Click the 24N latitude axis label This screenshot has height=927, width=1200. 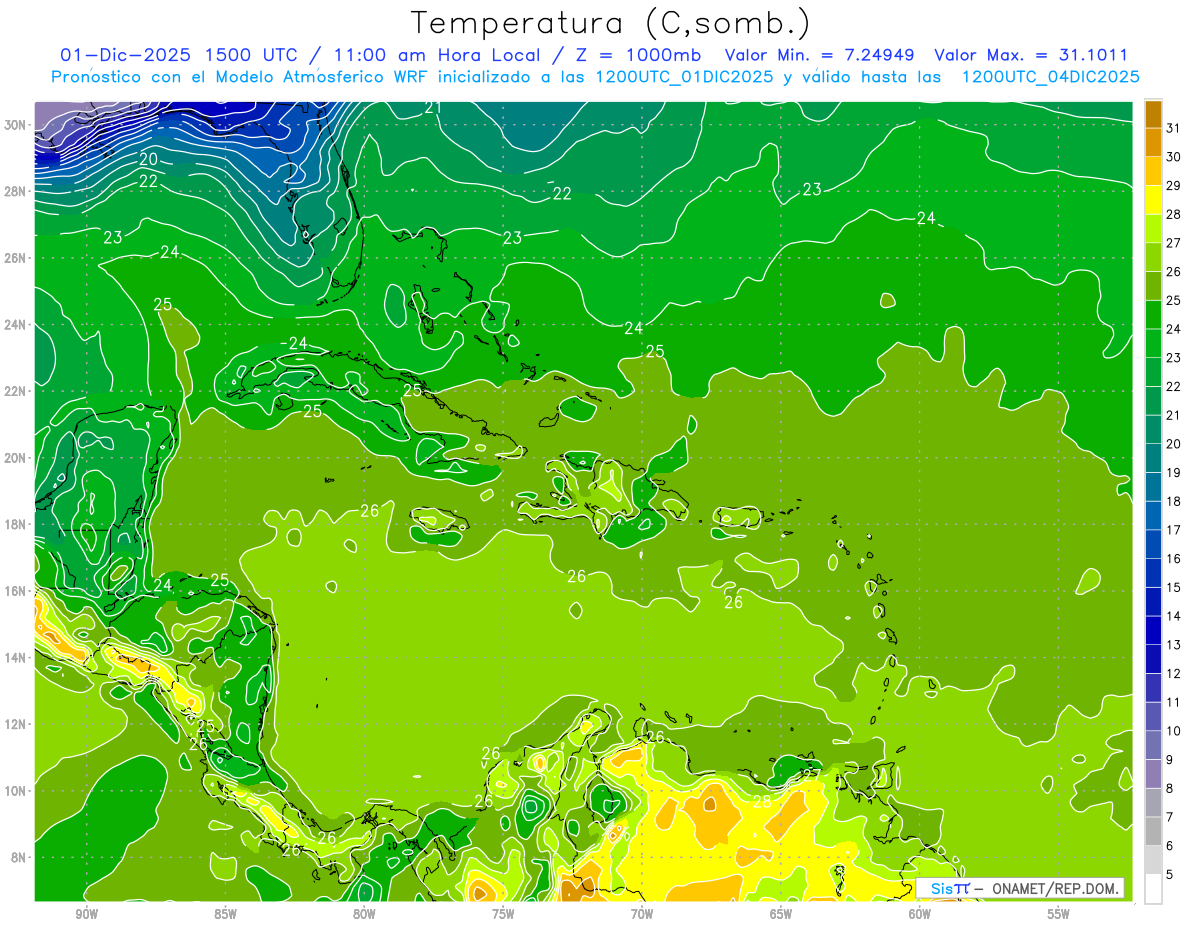(x=16, y=325)
